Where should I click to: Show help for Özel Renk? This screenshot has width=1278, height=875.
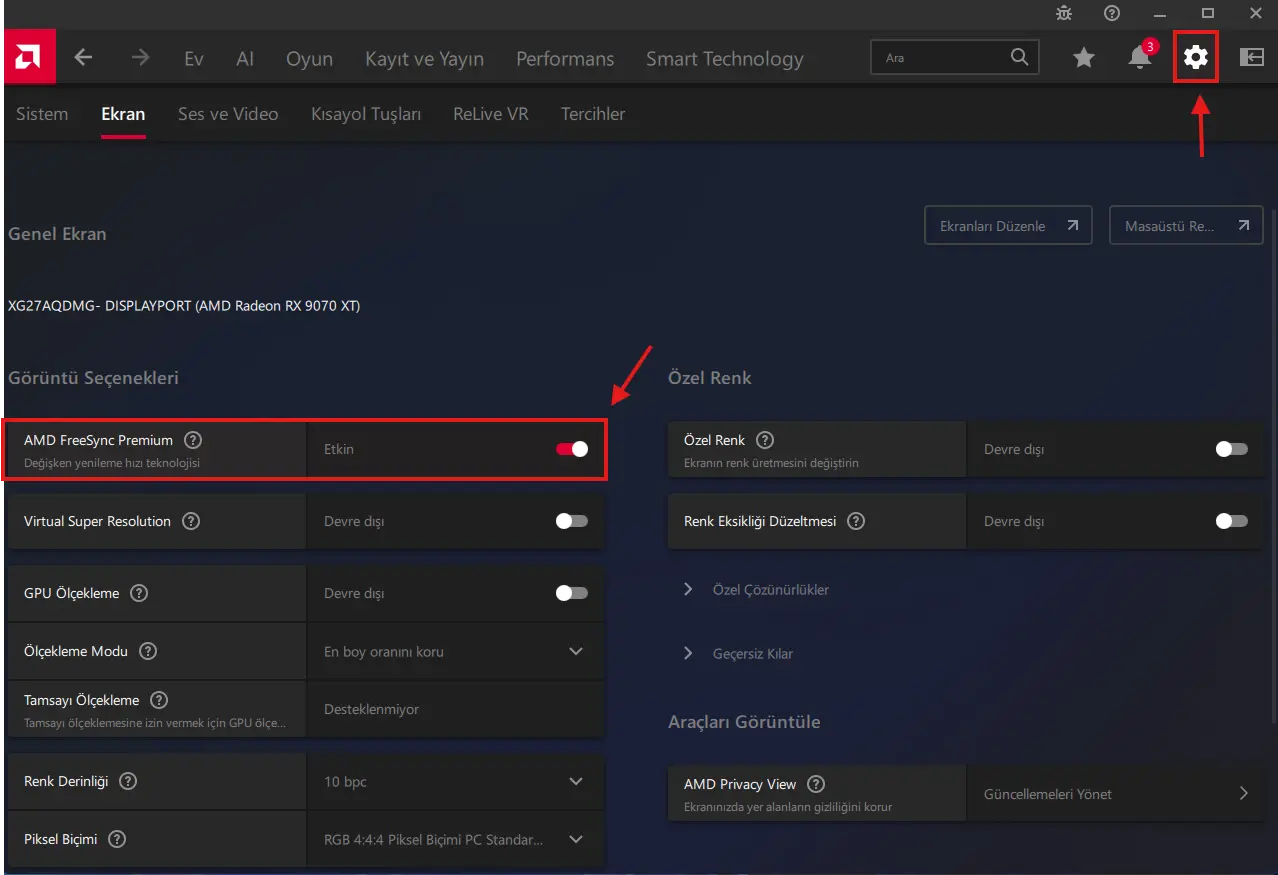pos(765,440)
